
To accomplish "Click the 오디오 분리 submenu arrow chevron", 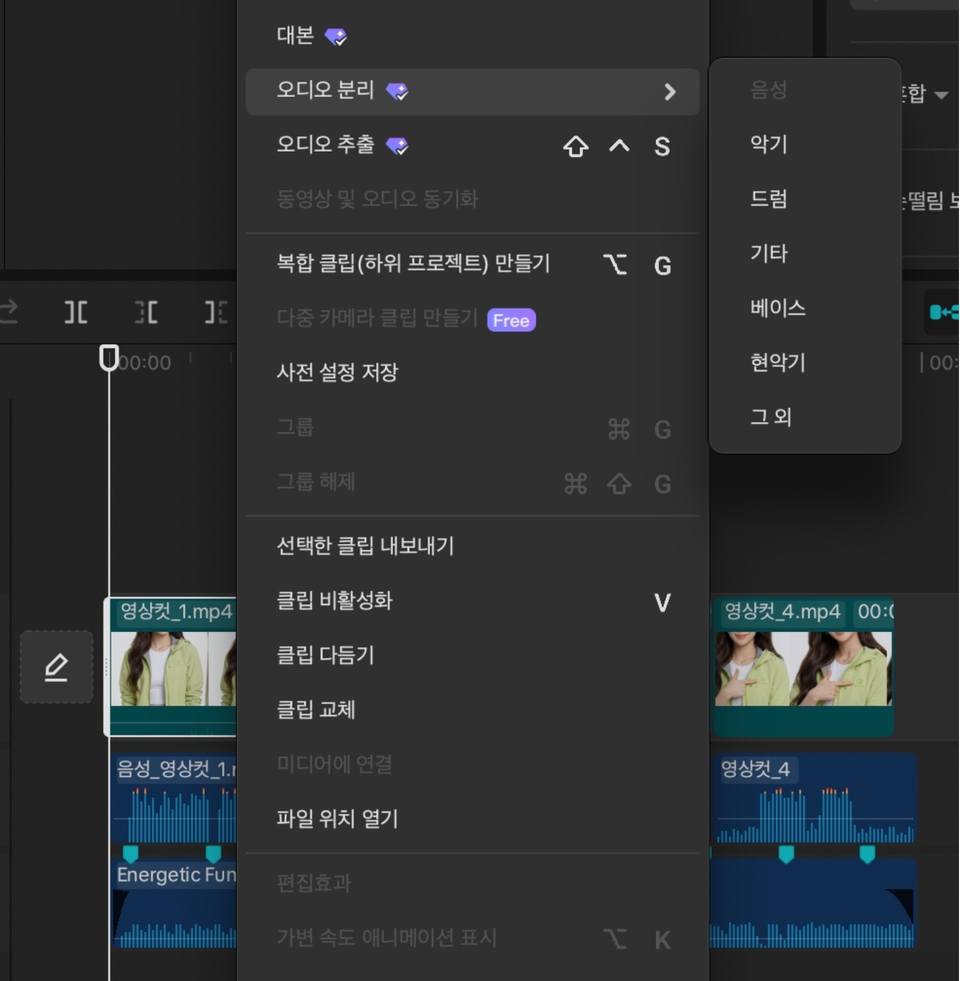I will coord(670,92).
